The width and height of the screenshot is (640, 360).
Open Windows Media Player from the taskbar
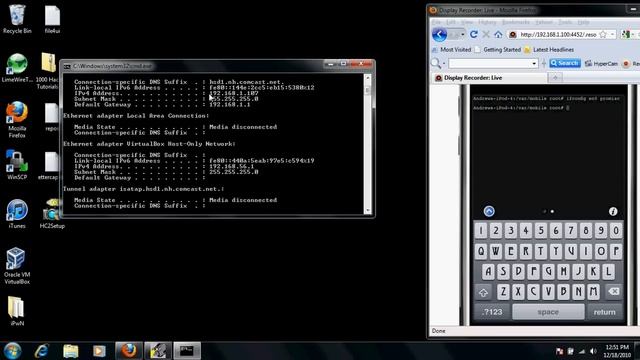tap(99, 351)
